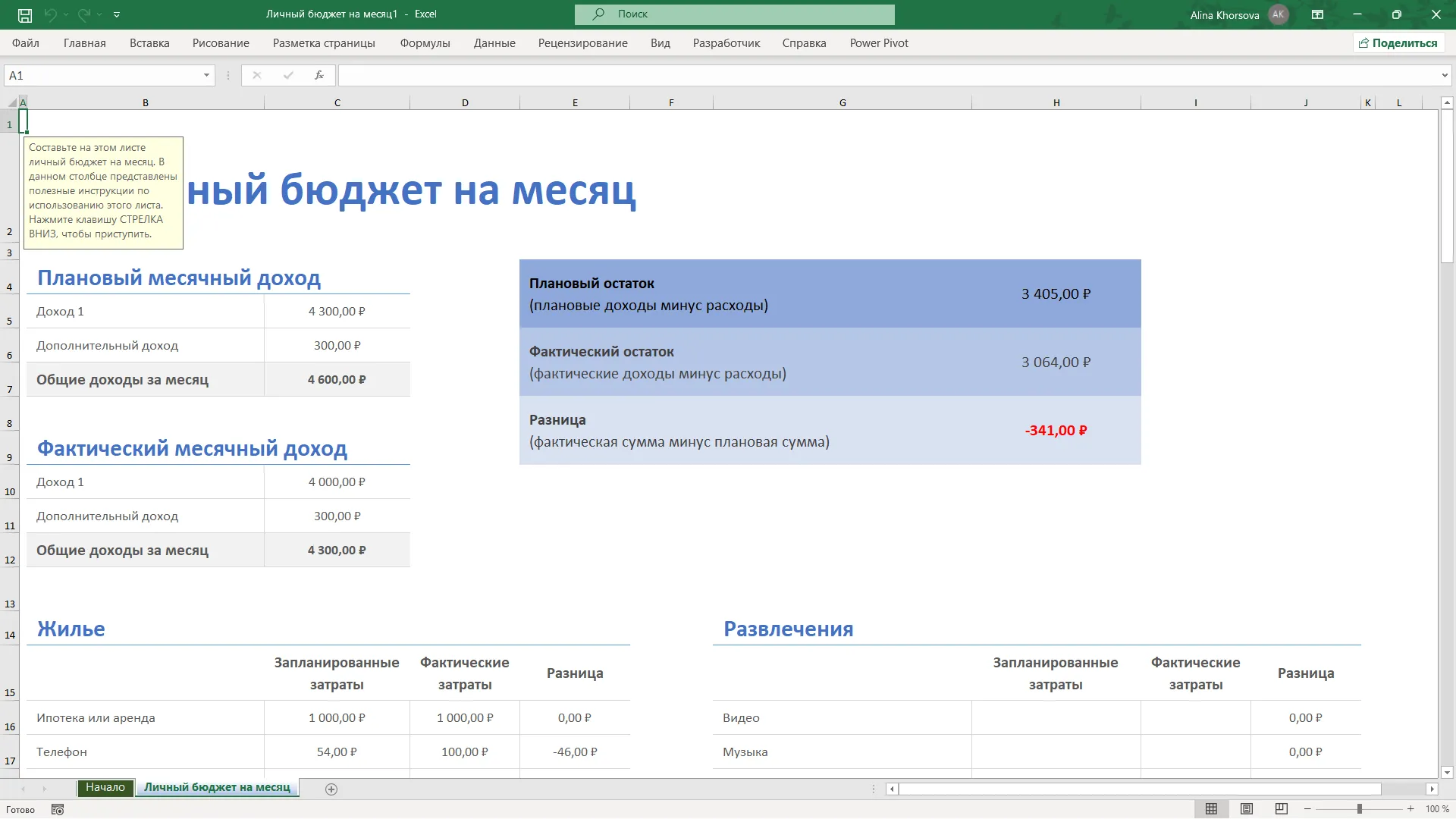Click the cell with 4 600,00 ₽ total income

[337, 380]
